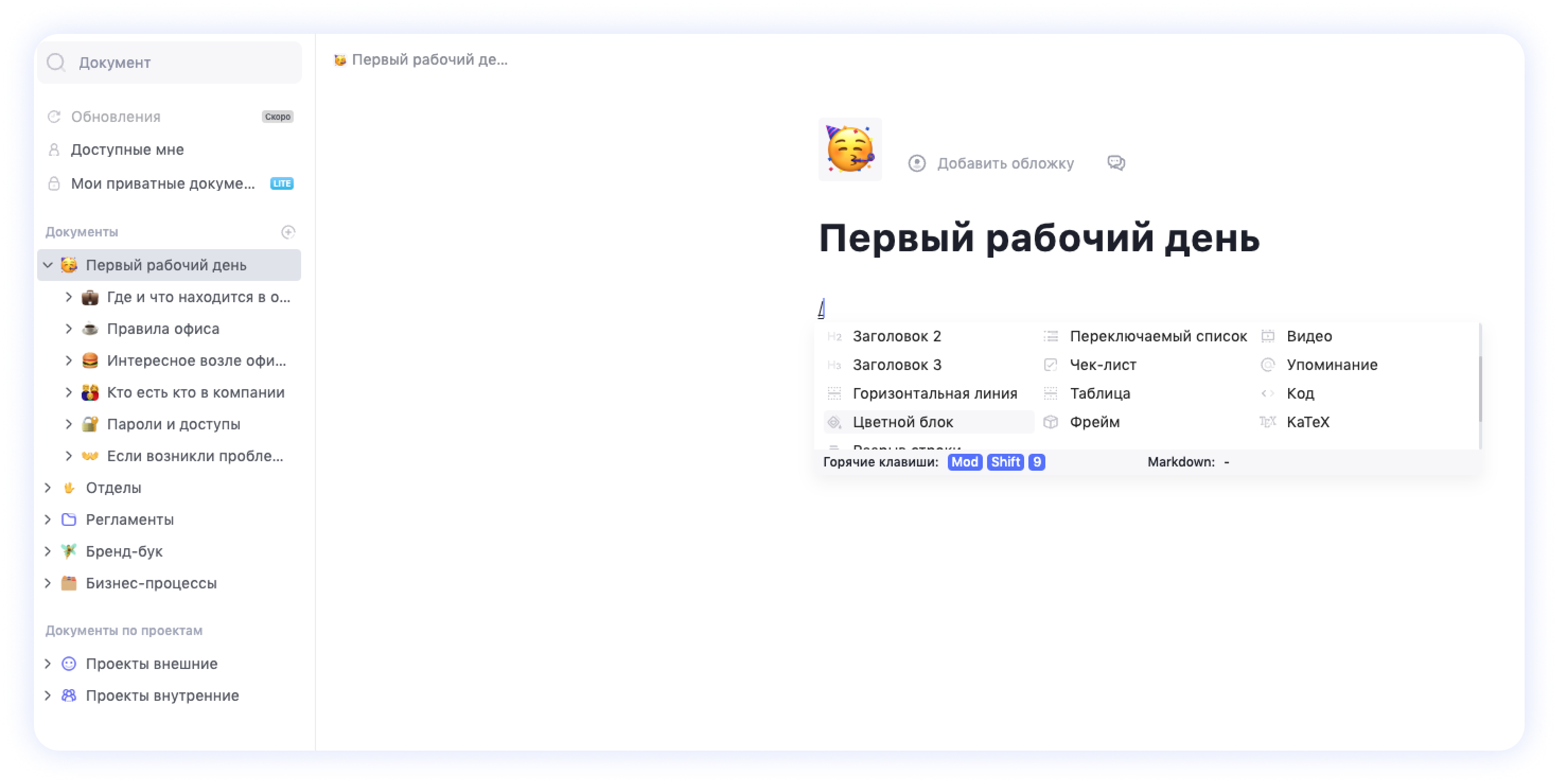Click the Документ search field
1558x784 pixels.
(x=169, y=63)
